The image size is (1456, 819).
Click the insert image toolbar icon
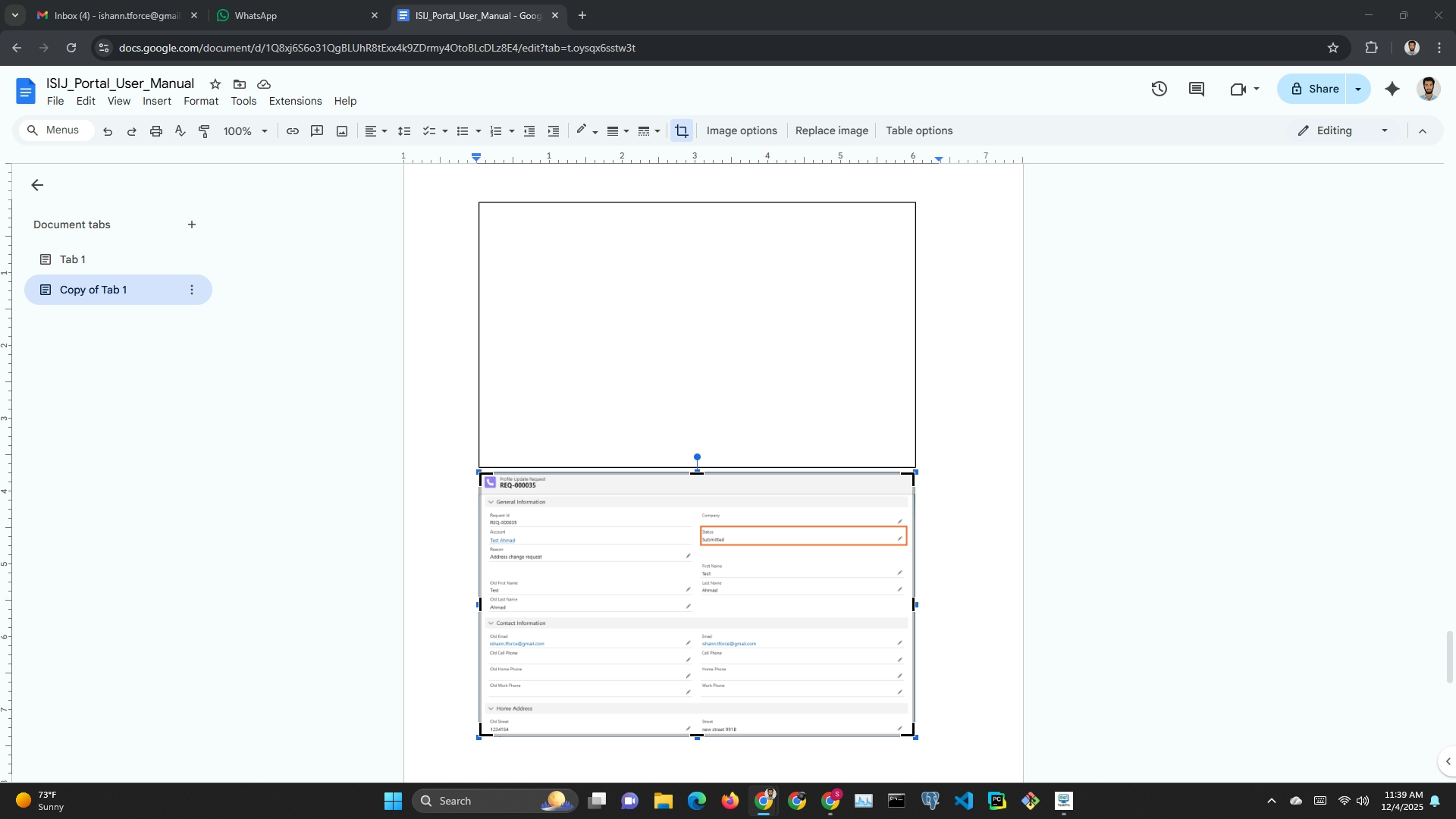342,131
